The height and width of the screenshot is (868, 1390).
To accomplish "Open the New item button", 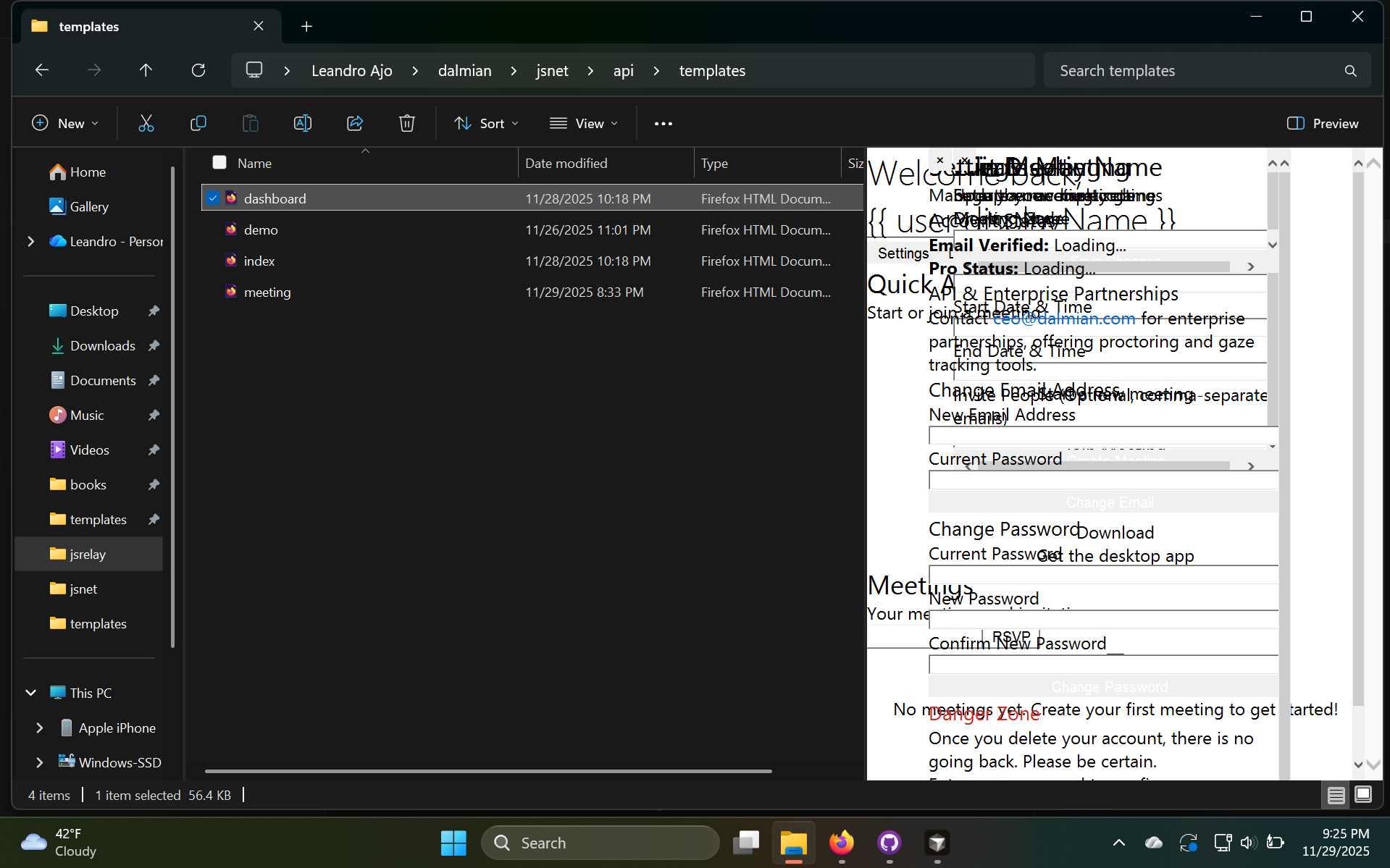I will tap(65, 124).
